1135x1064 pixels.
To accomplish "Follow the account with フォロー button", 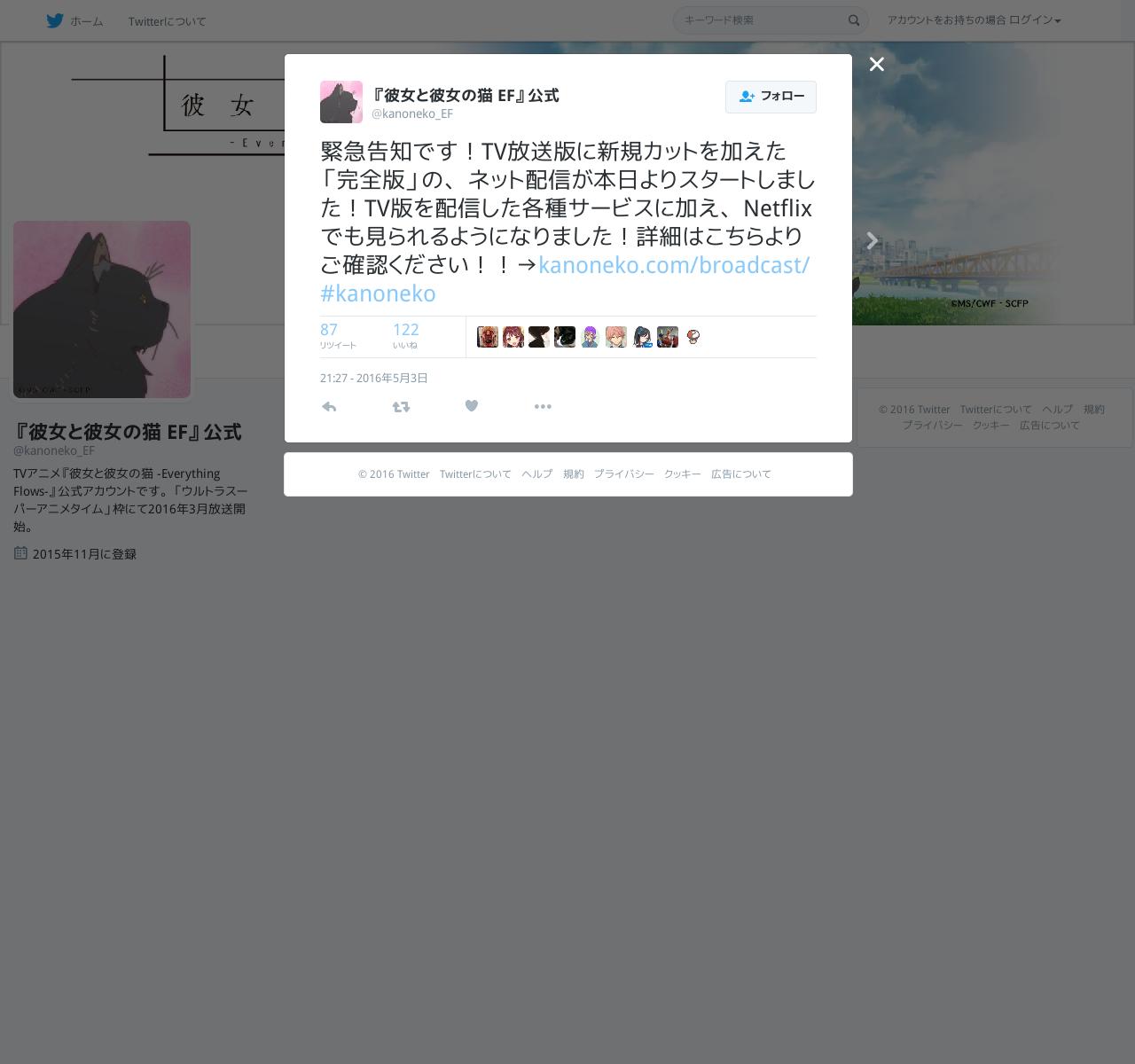I will click(x=771, y=97).
